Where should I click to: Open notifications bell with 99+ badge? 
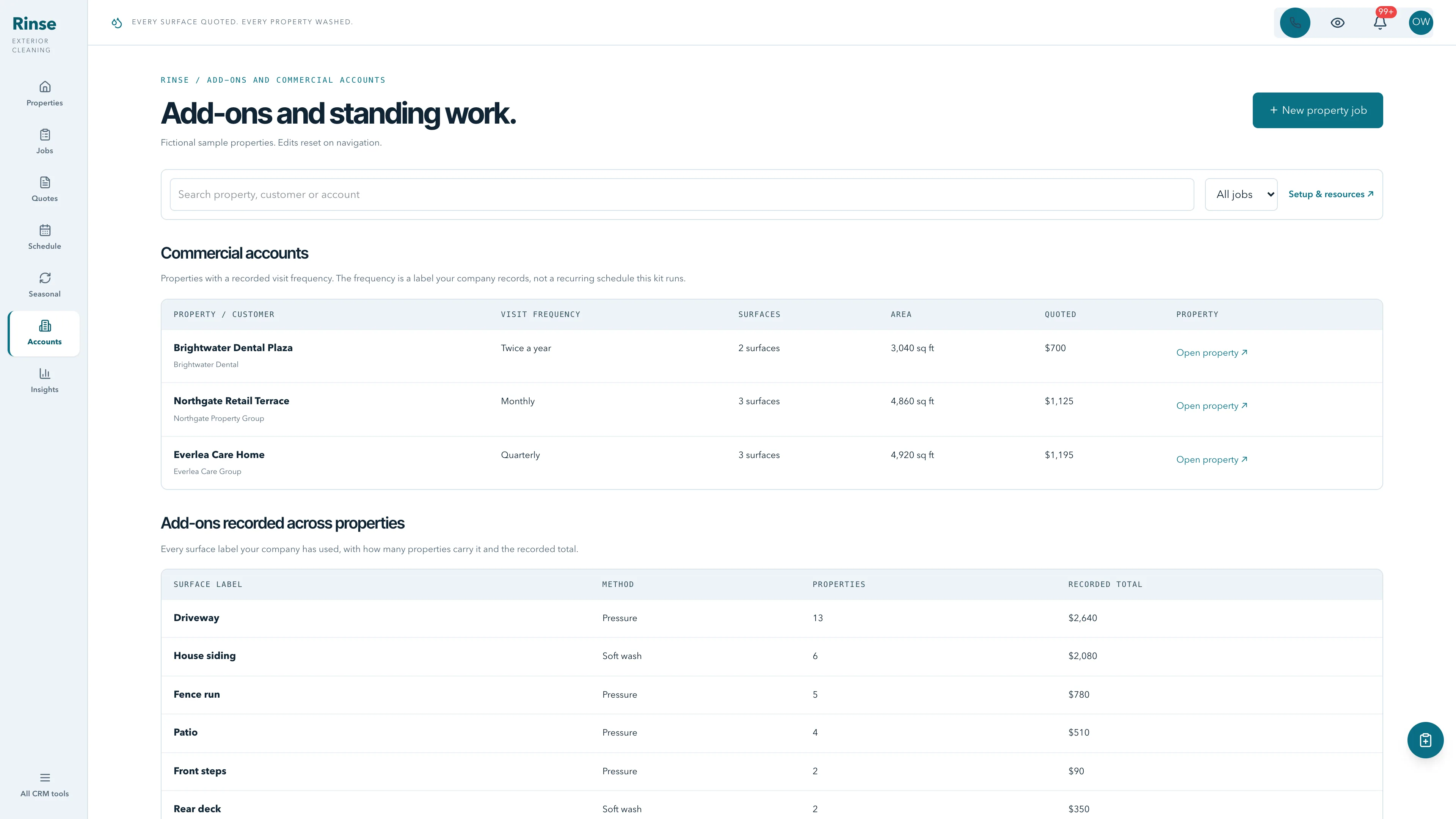(1380, 23)
